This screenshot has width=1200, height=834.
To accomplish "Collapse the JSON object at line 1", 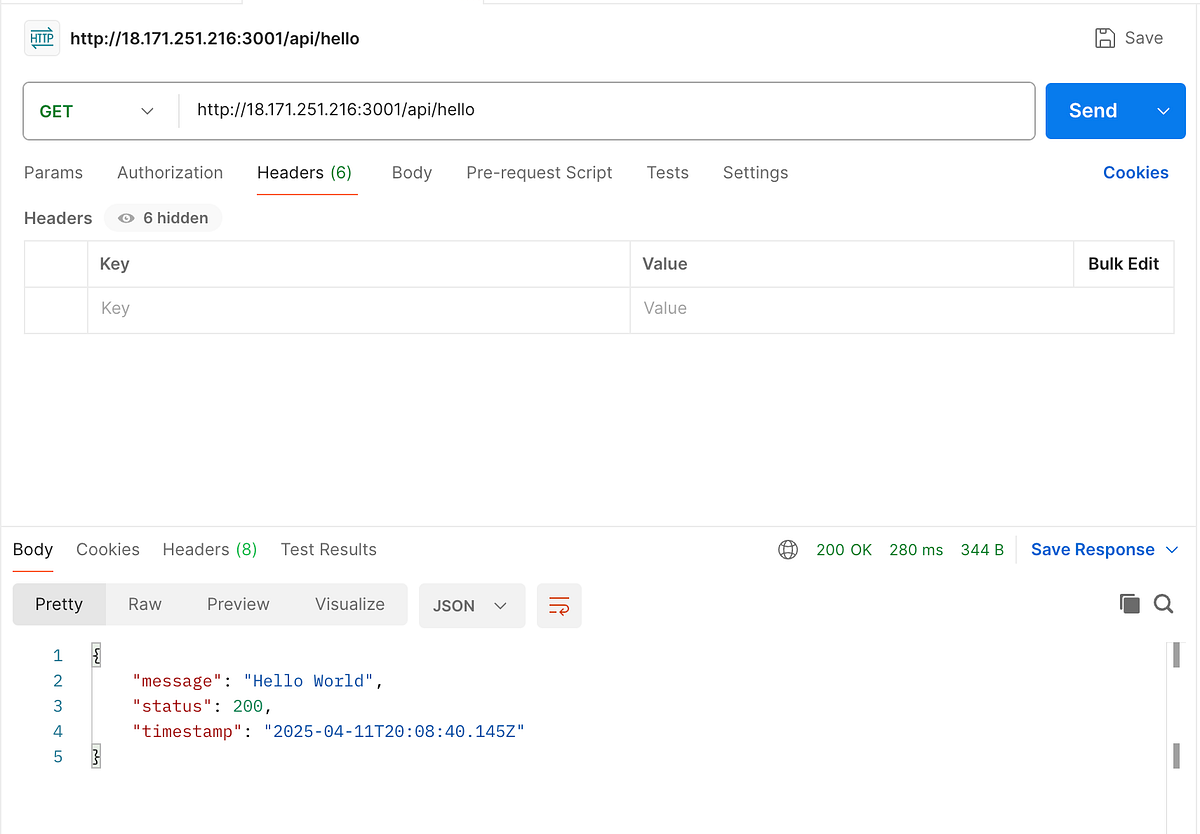I will point(95,655).
